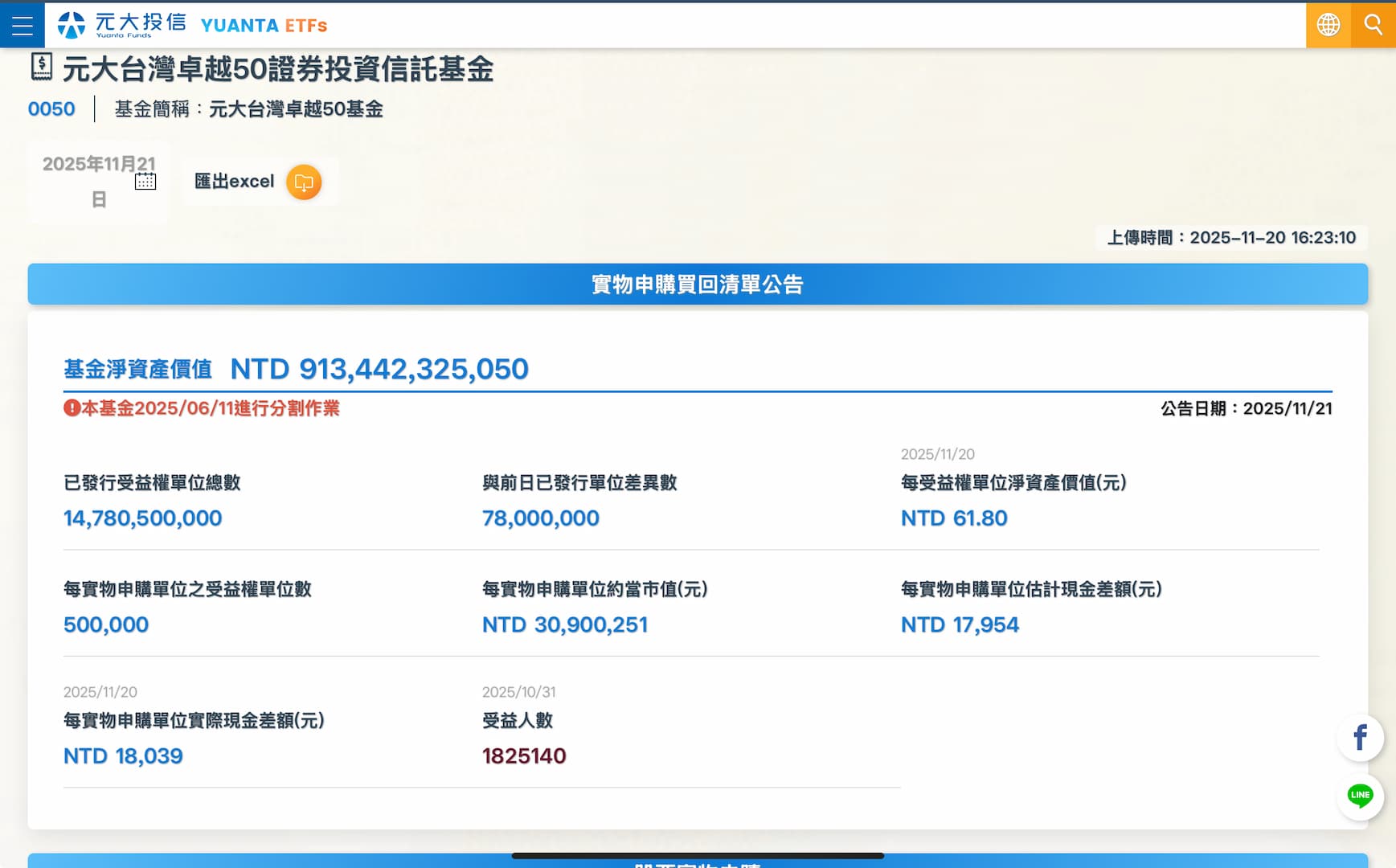Open the hamburger navigation menu
Viewport: 1396px width, 868px height.
tap(23, 25)
